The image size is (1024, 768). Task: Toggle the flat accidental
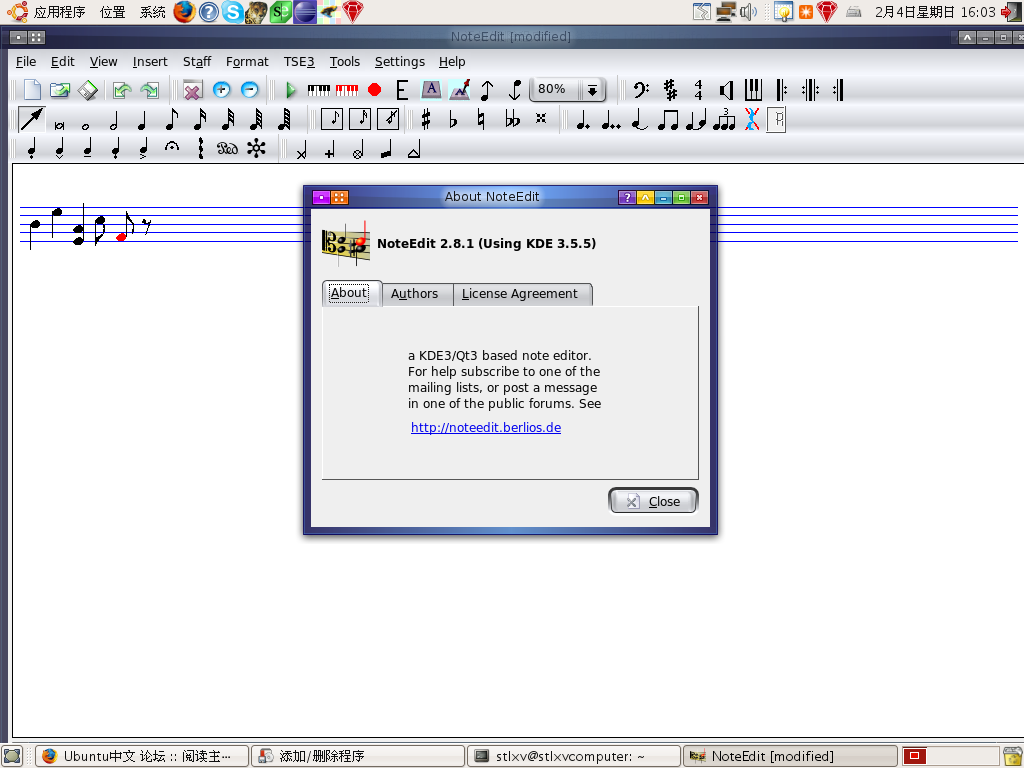(x=453, y=120)
